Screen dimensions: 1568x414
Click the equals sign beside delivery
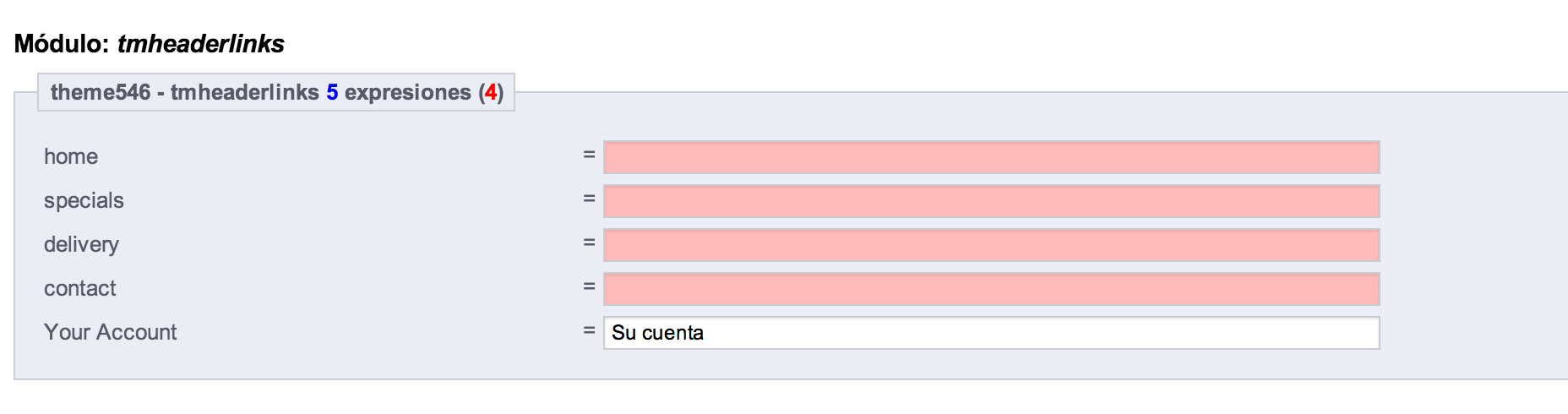tap(589, 243)
